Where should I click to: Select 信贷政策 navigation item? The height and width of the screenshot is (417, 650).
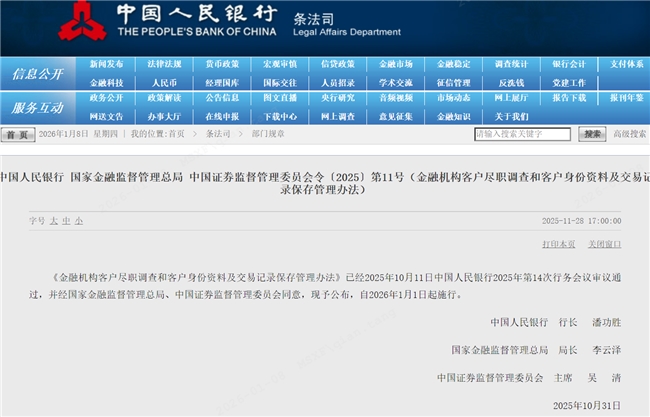tap(338, 64)
